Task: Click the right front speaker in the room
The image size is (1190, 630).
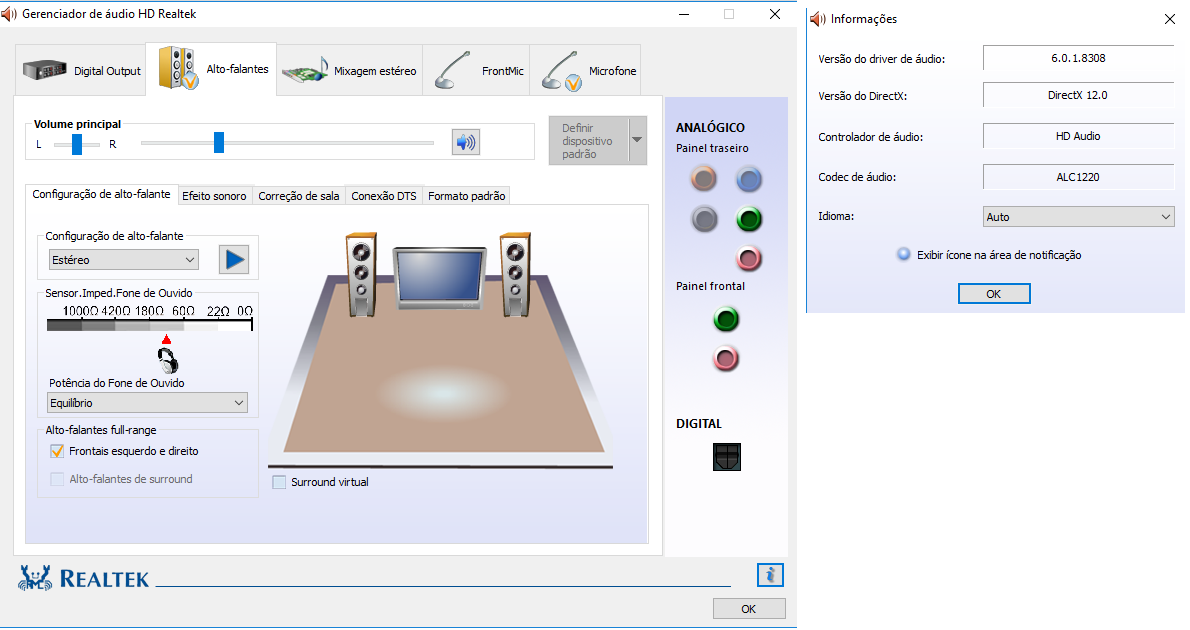Action: (x=515, y=274)
